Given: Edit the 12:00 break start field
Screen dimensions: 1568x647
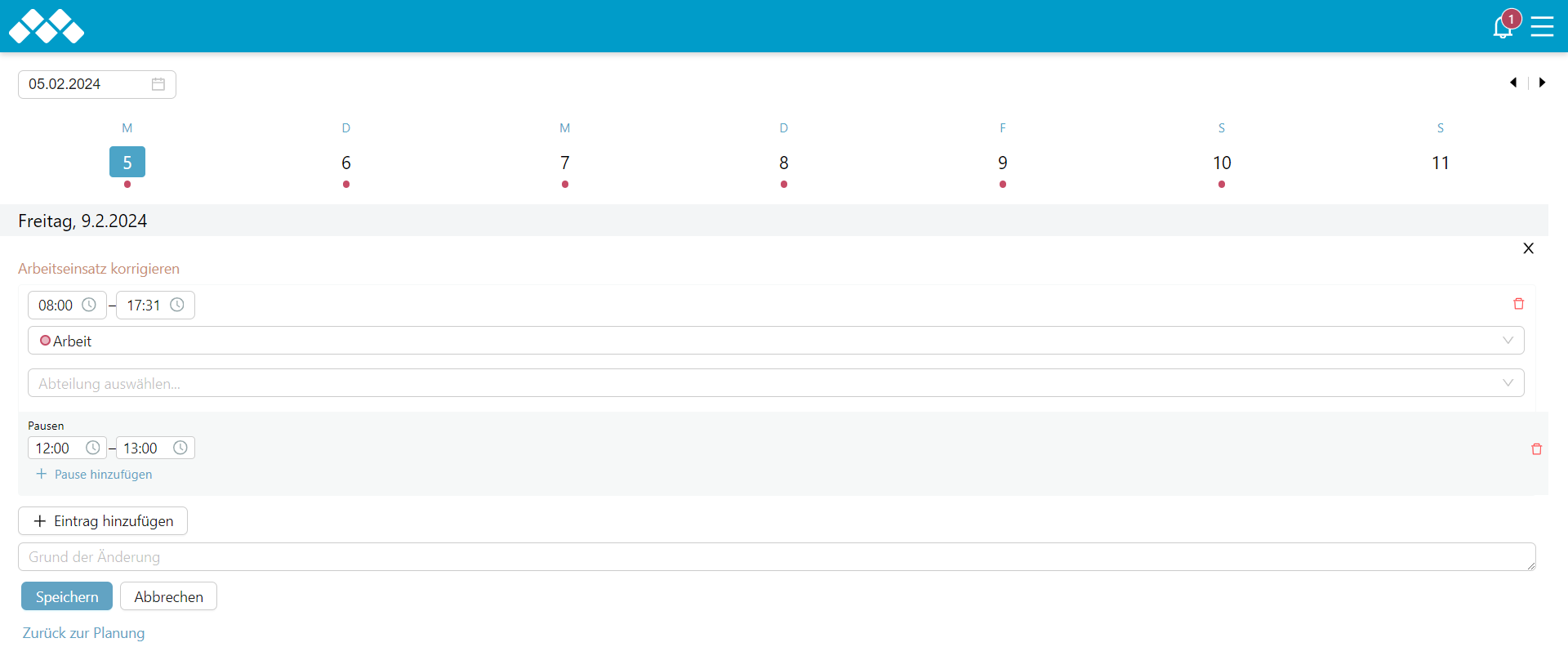Looking at the screenshot, I should 67,448.
